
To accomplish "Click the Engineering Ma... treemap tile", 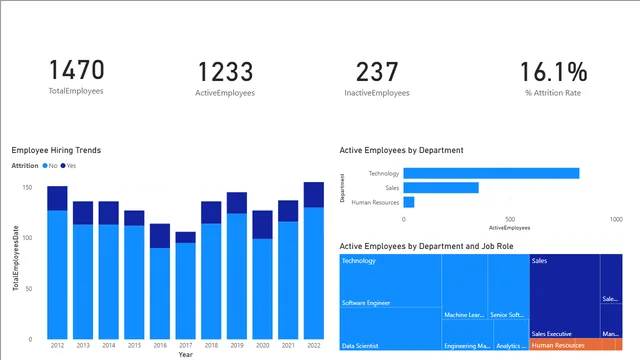I will click(x=467, y=335).
